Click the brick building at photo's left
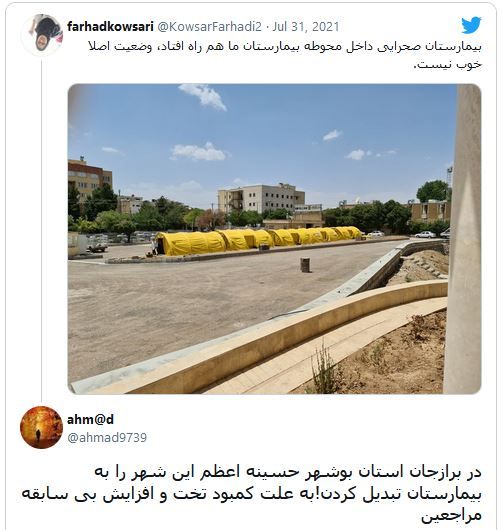Screen dimensions: 503x530 (x=89, y=178)
